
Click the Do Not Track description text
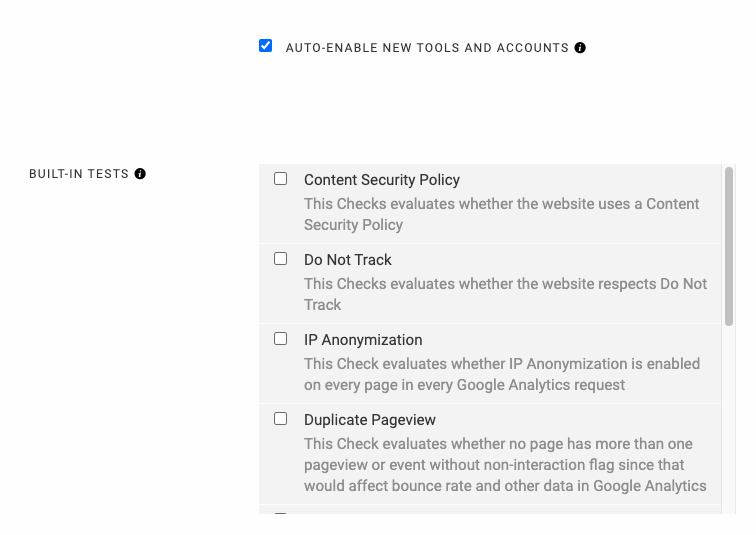(505, 294)
